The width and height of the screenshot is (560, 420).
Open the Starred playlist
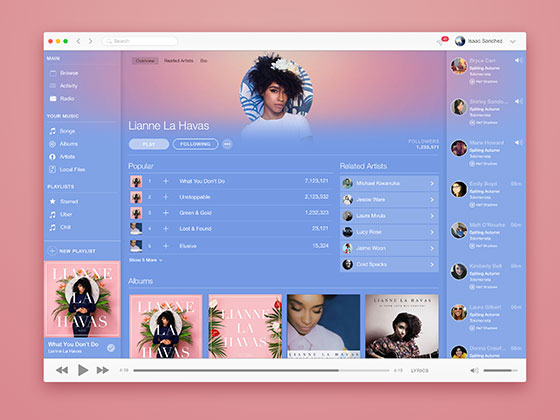pos(64,201)
